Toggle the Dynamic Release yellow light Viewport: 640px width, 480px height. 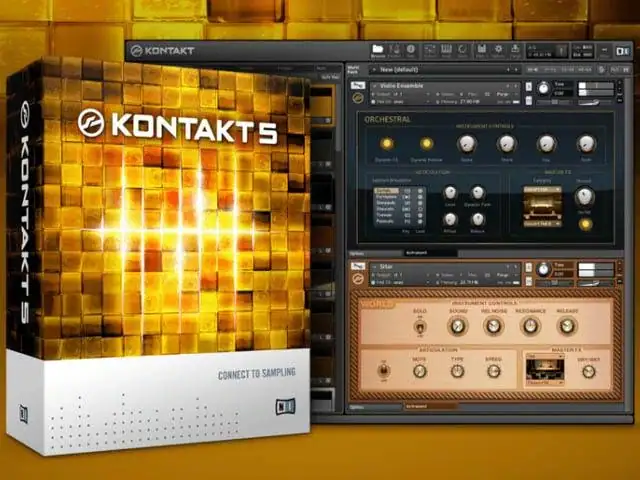click(x=426, y=144)
